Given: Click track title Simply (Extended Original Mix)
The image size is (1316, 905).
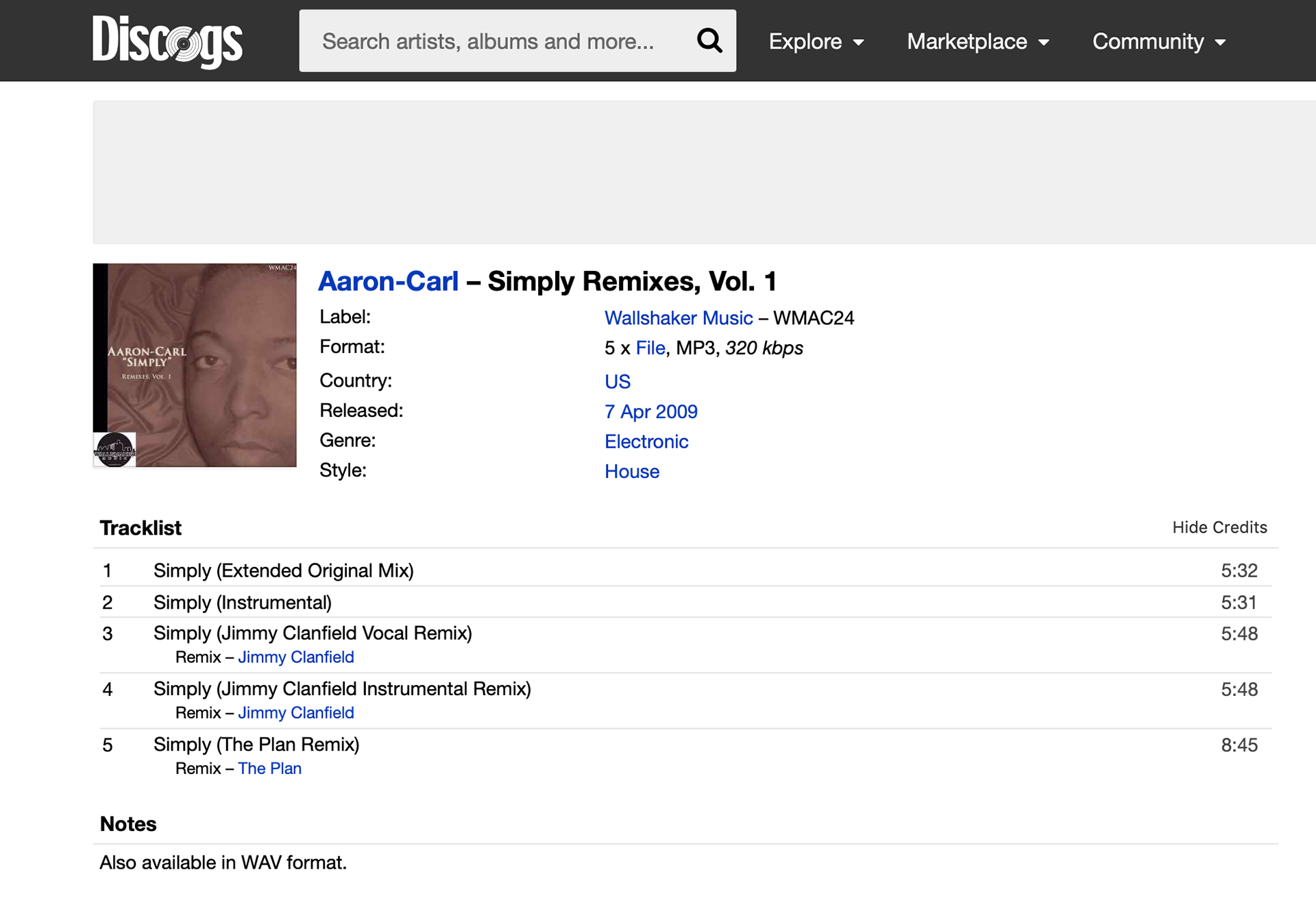Looking at the screenshot, I should (283, 571).
